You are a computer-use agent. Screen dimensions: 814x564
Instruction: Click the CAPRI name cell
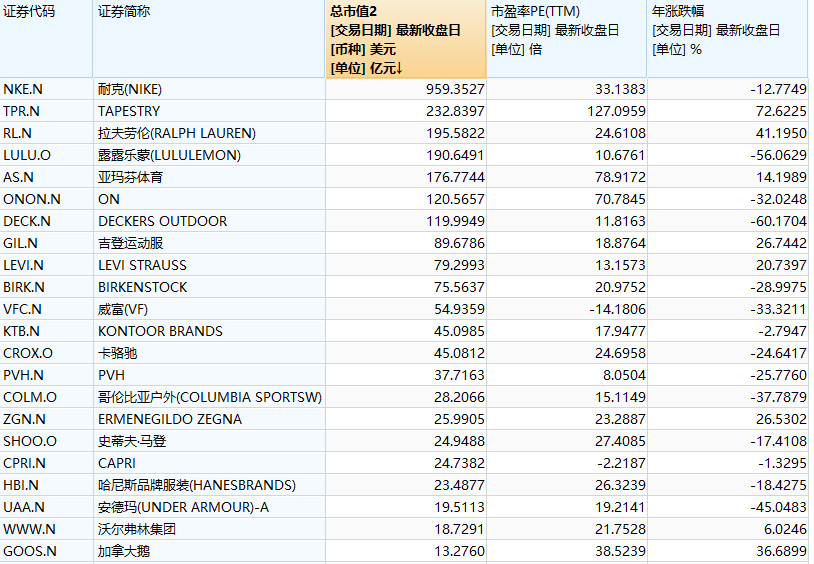(209, 463)
